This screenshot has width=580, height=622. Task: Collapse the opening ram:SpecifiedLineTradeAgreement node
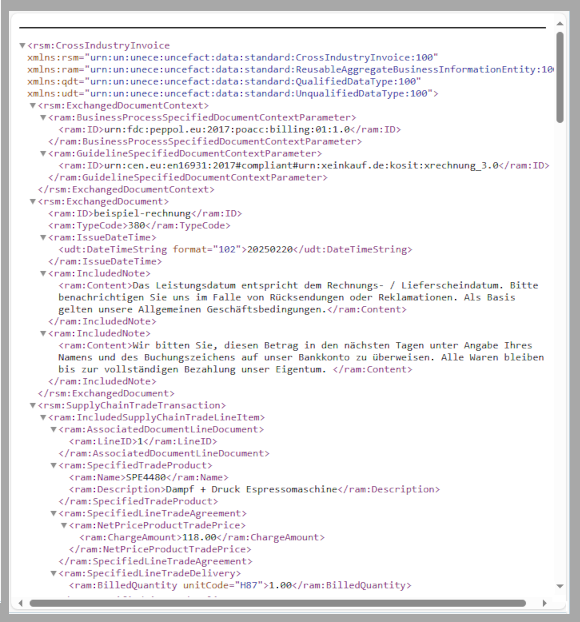pyautogui.click(x=54, y=513)
